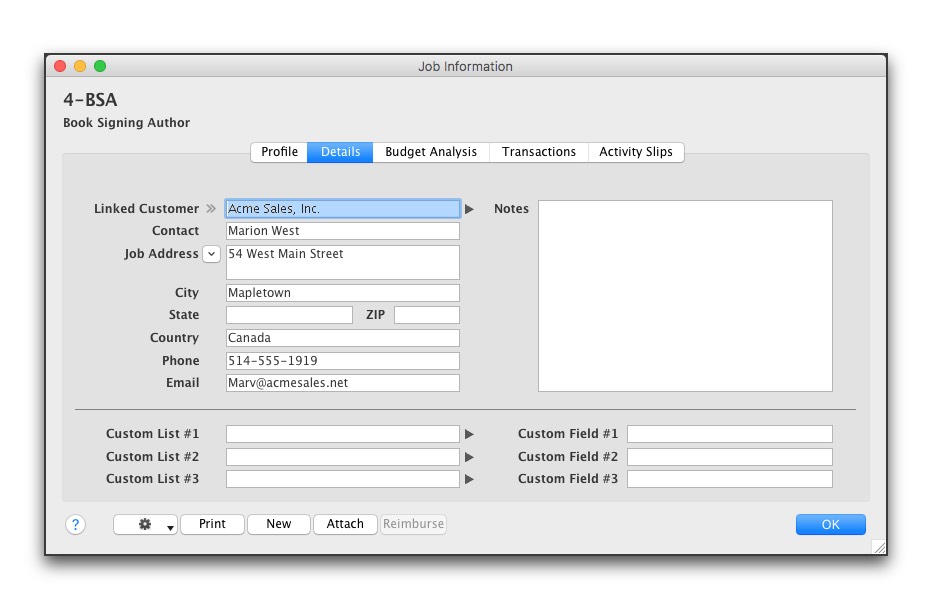
Task: Click the Email field
Action: point(343,383)
